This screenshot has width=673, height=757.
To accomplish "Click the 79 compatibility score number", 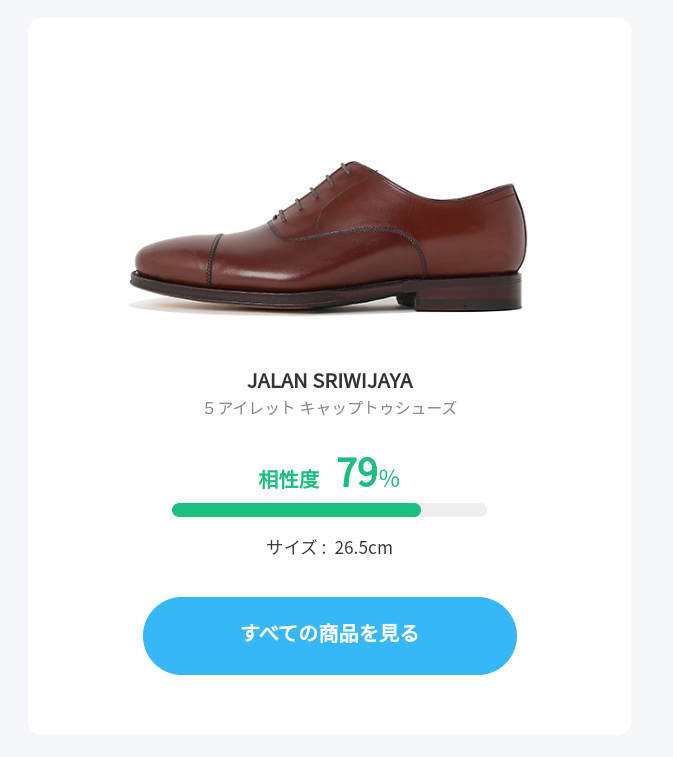I will coord(357,473).
